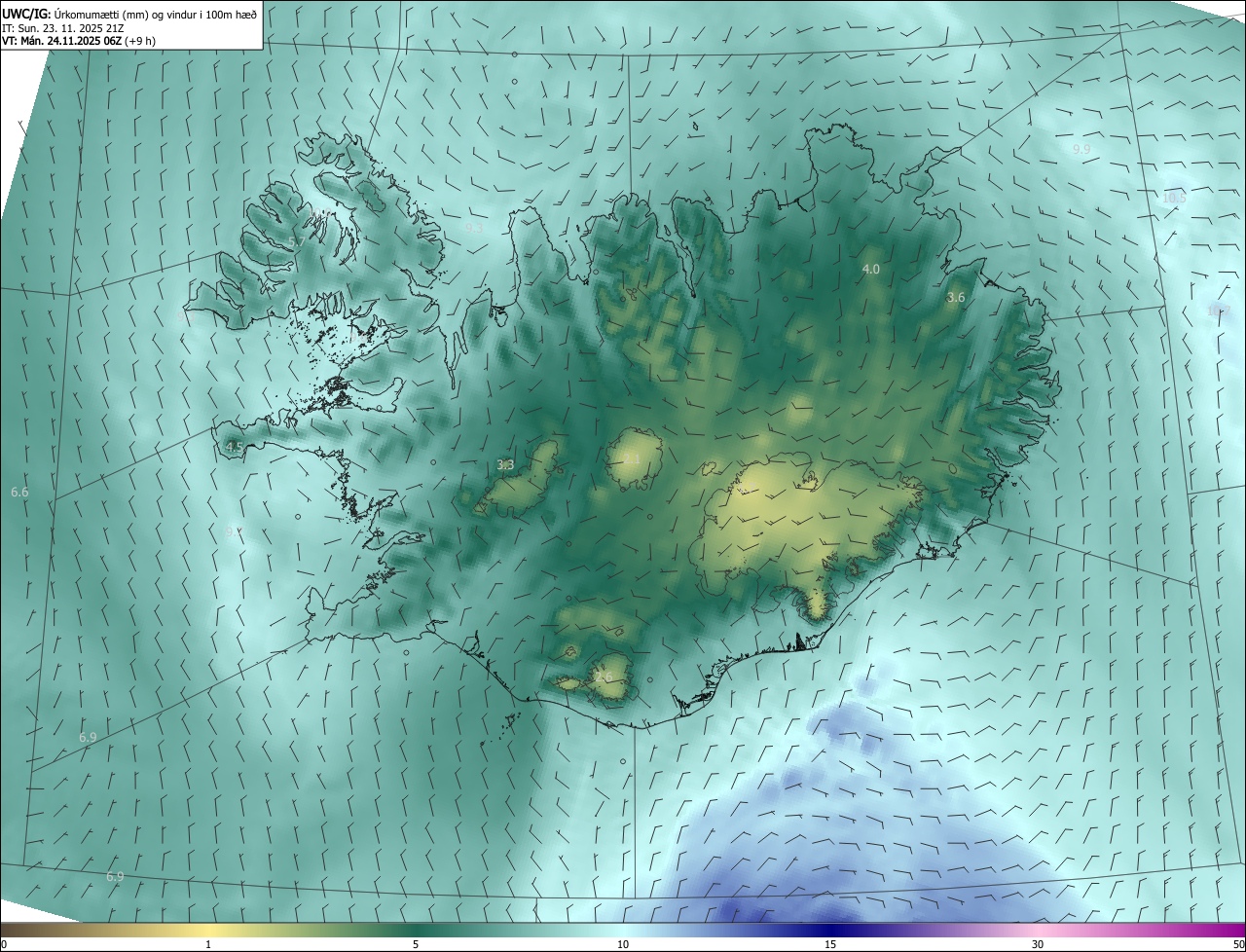The height and width of the screenshot is (952, 1246).
Task: Select the 5.7 value label on the map
Action: coord(296,241)
